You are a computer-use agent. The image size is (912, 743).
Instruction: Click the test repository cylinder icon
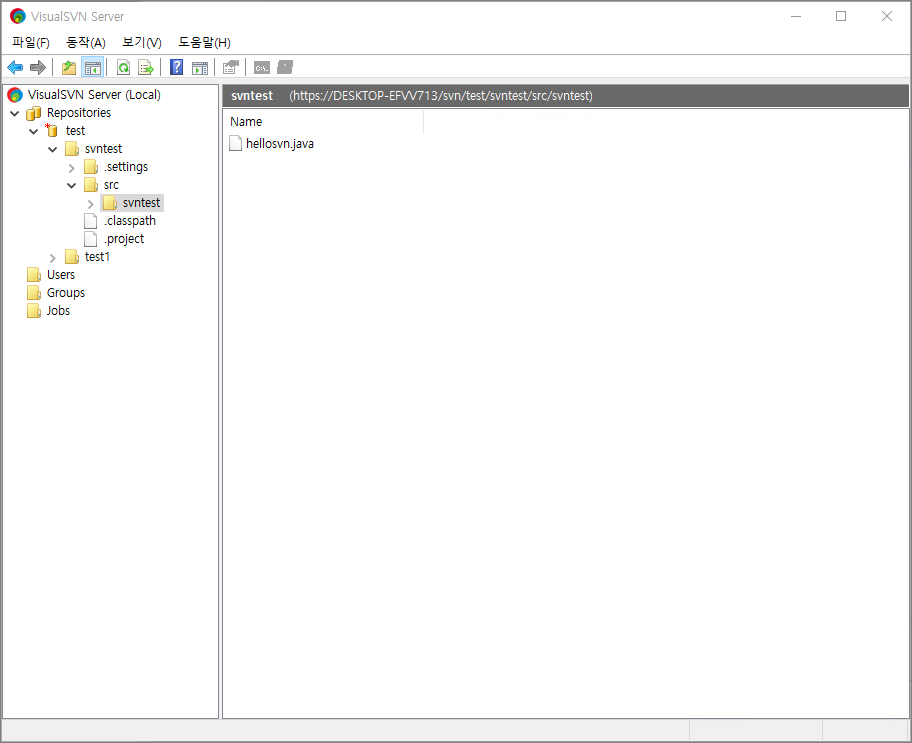click(x=52, y=130)
